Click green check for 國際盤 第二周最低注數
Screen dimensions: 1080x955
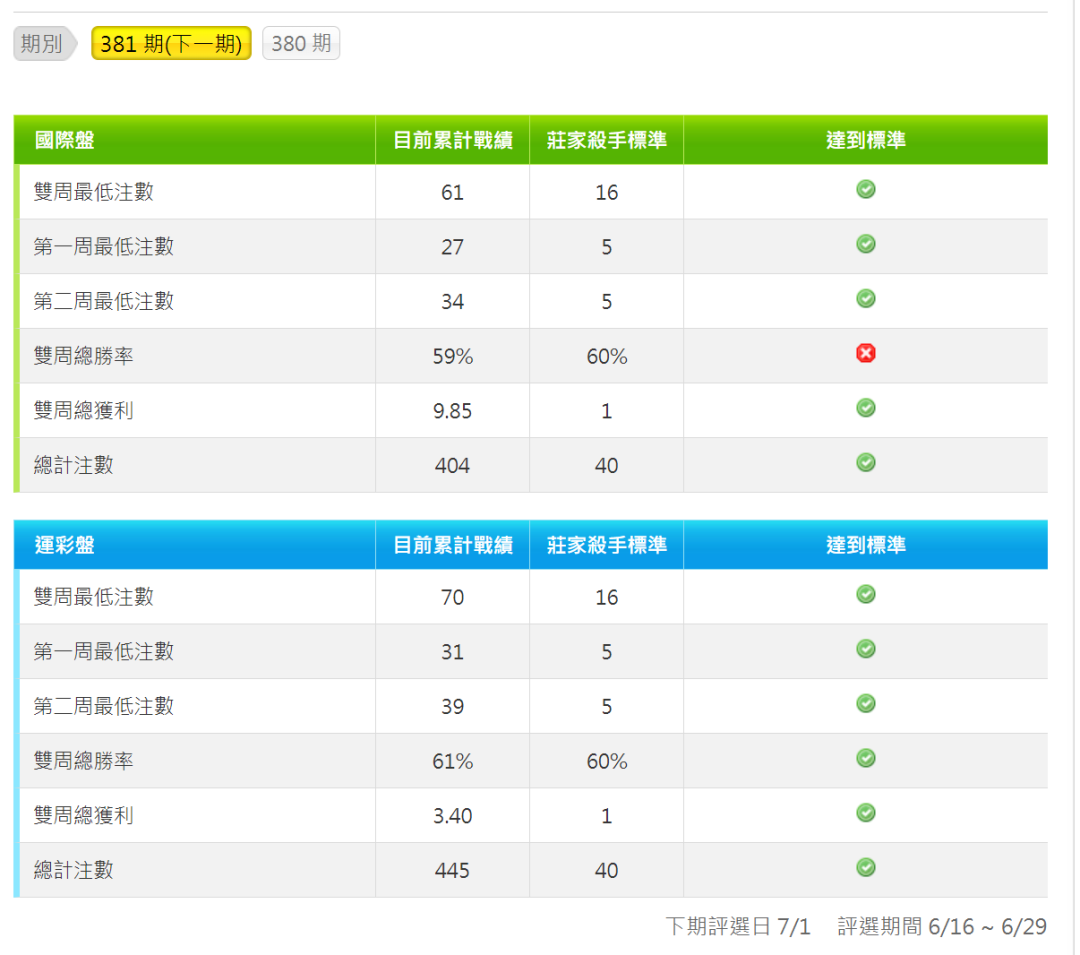pos(866,299)
